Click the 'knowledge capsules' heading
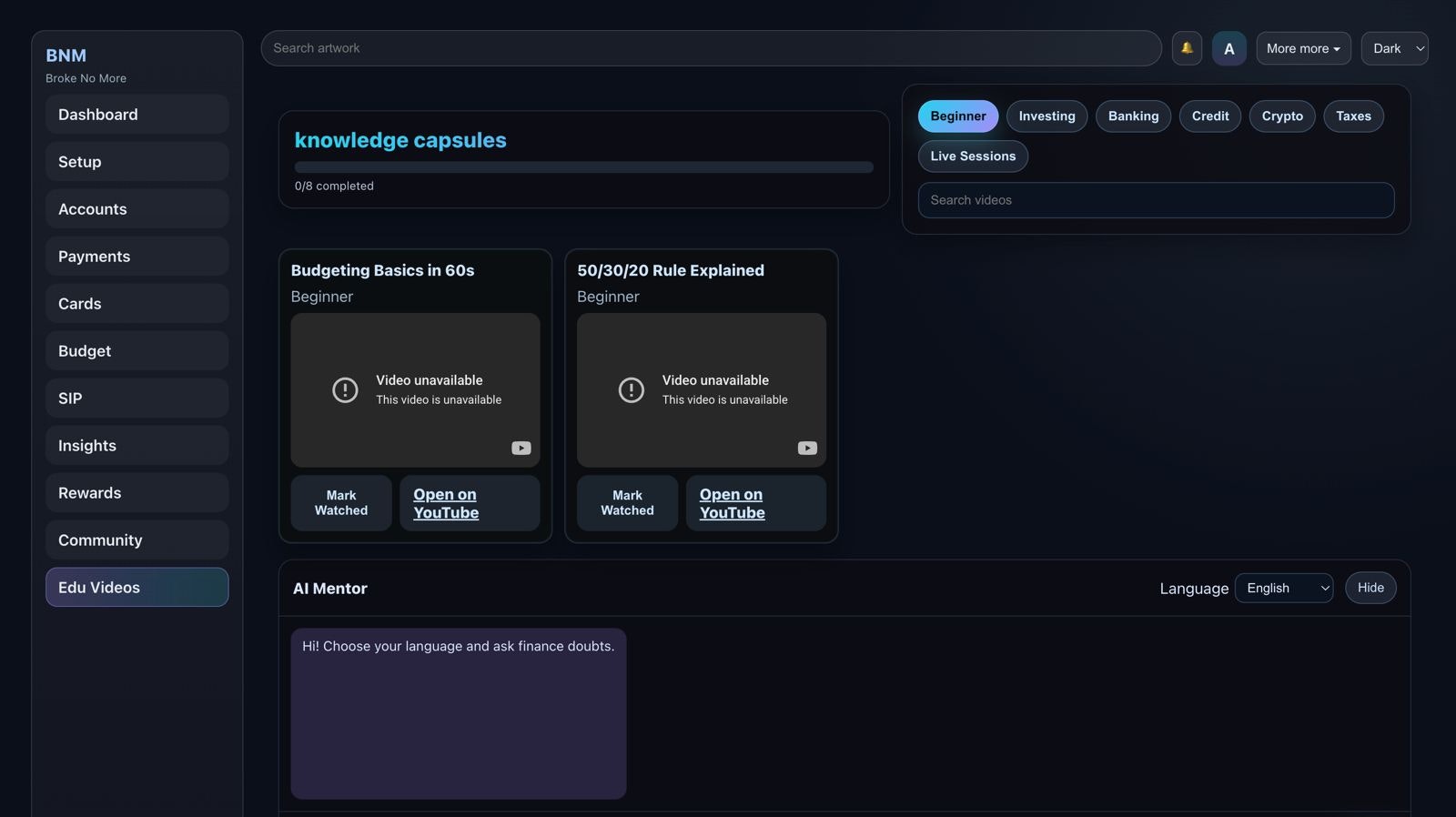Viewport: 1456px width, 817px height. tap(400, 140)
